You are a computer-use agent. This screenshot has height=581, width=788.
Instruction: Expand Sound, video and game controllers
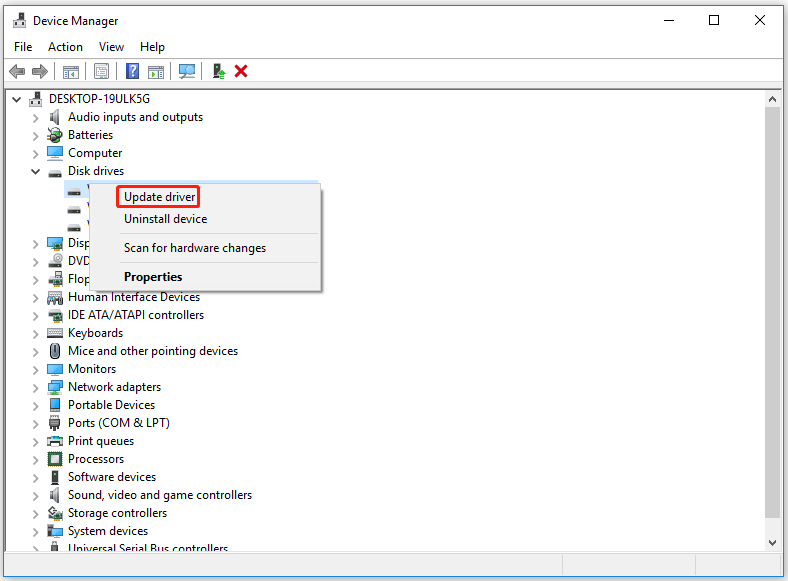click(35, 496)
